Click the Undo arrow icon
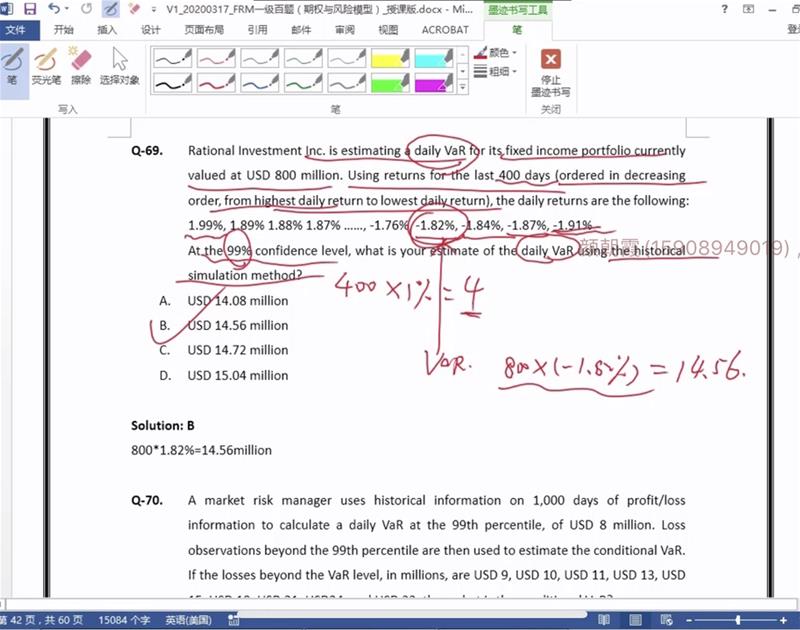 [x=54, y=9]
